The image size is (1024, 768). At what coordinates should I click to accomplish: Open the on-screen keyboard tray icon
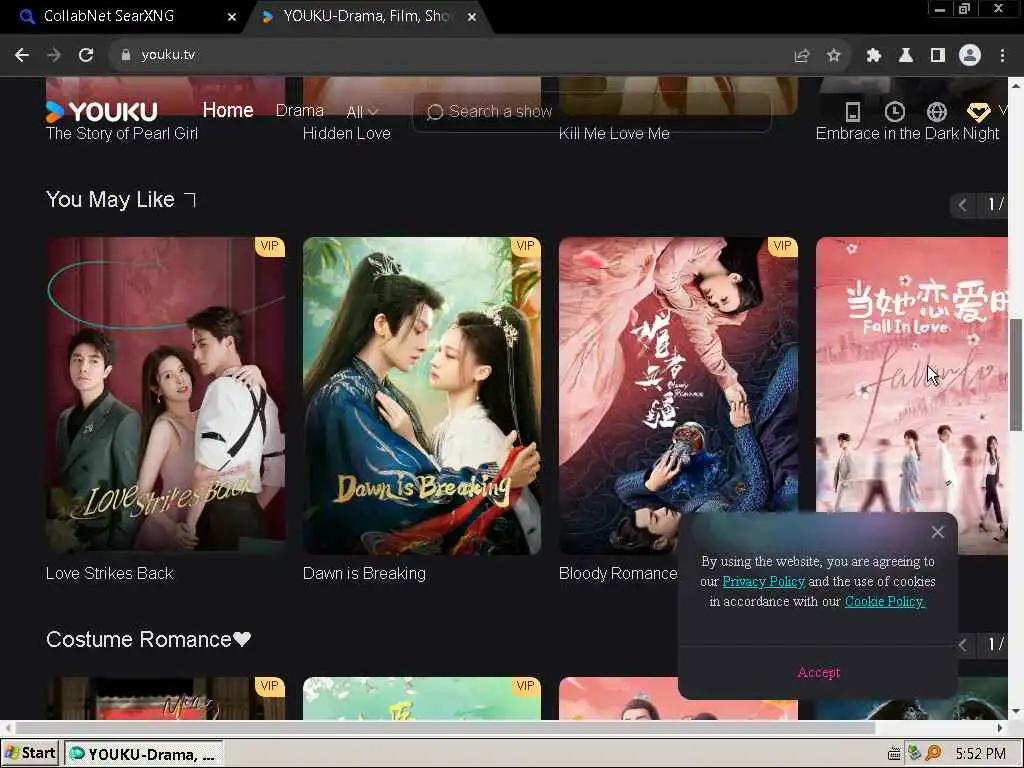click(x=894, y=754)
